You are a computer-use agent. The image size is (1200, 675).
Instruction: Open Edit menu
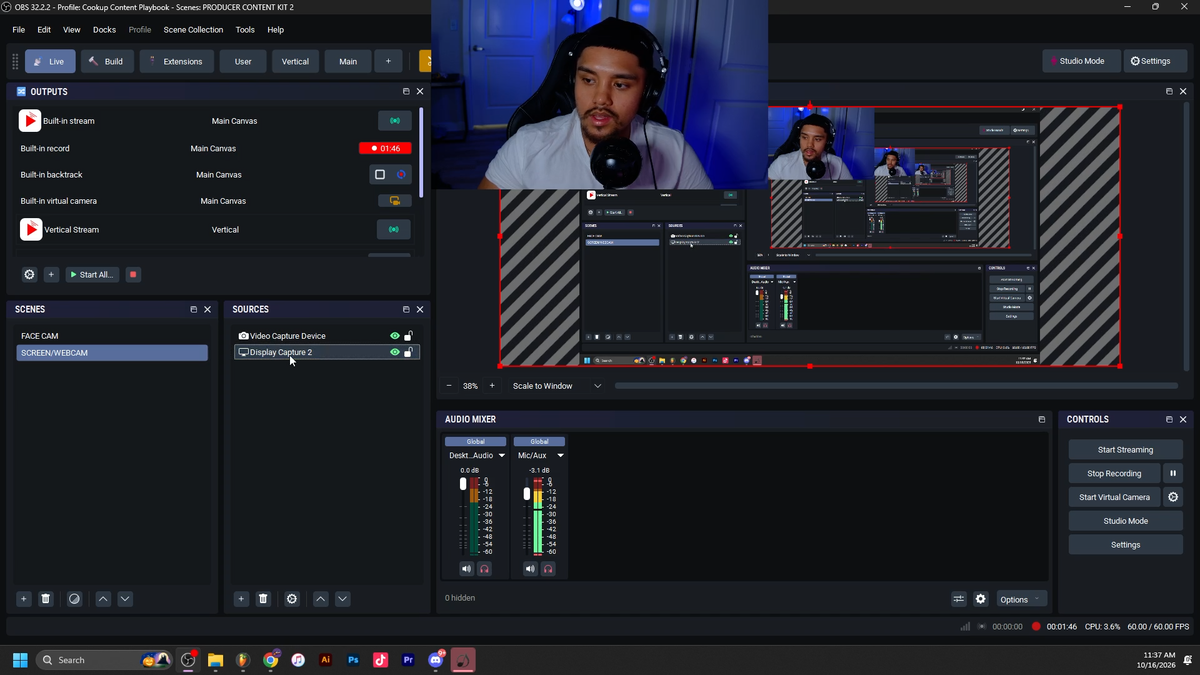pyautogui.click(x=44, y=30)
